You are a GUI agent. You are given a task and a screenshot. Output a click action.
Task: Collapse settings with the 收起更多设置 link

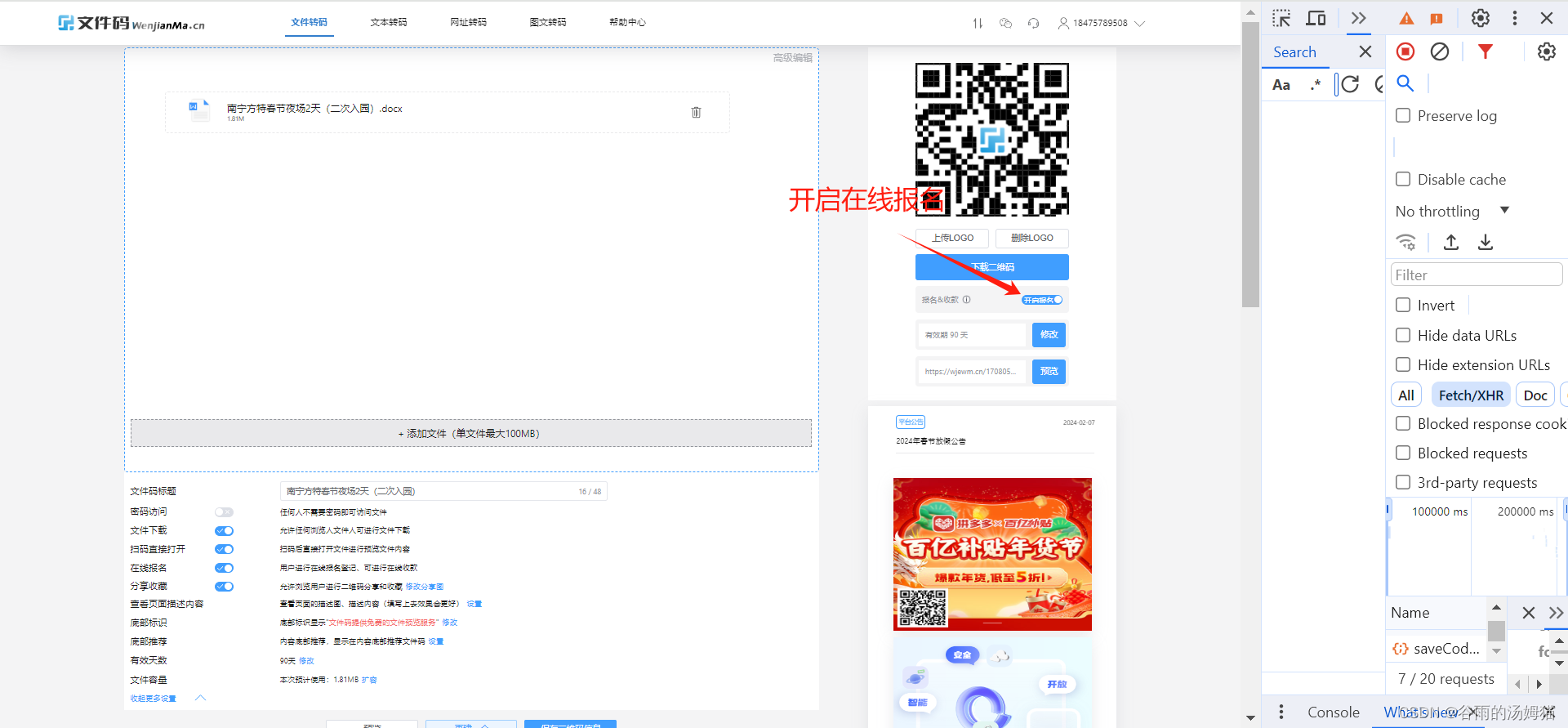click(153, 699)
